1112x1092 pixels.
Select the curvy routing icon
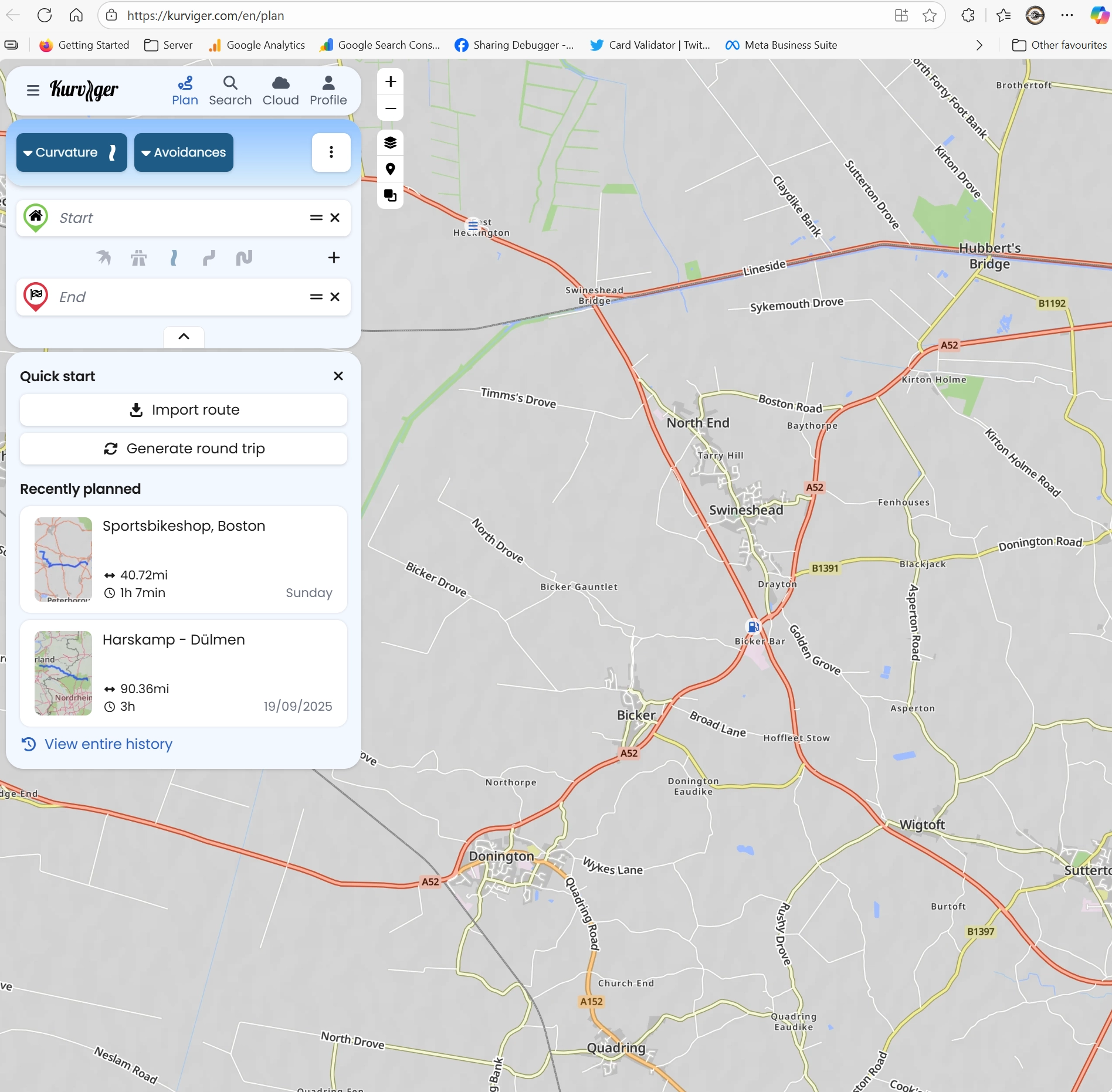(209, 257)
